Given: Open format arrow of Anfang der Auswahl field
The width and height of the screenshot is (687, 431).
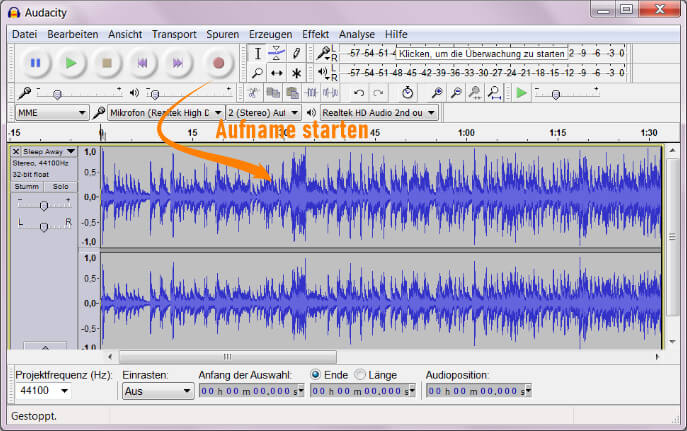Looking at the screenshot, I should click(301, 390).
